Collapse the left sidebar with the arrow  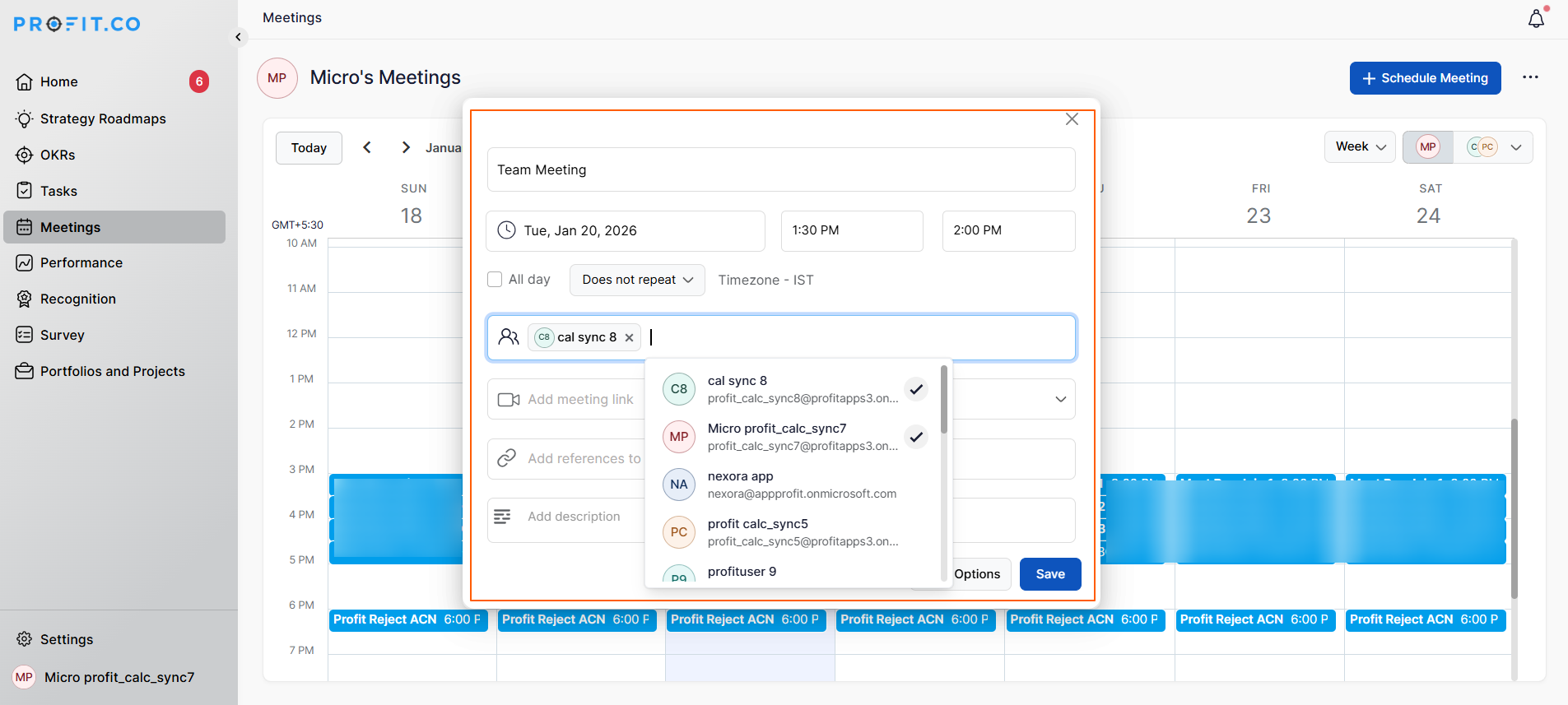(x=238, y=37)
